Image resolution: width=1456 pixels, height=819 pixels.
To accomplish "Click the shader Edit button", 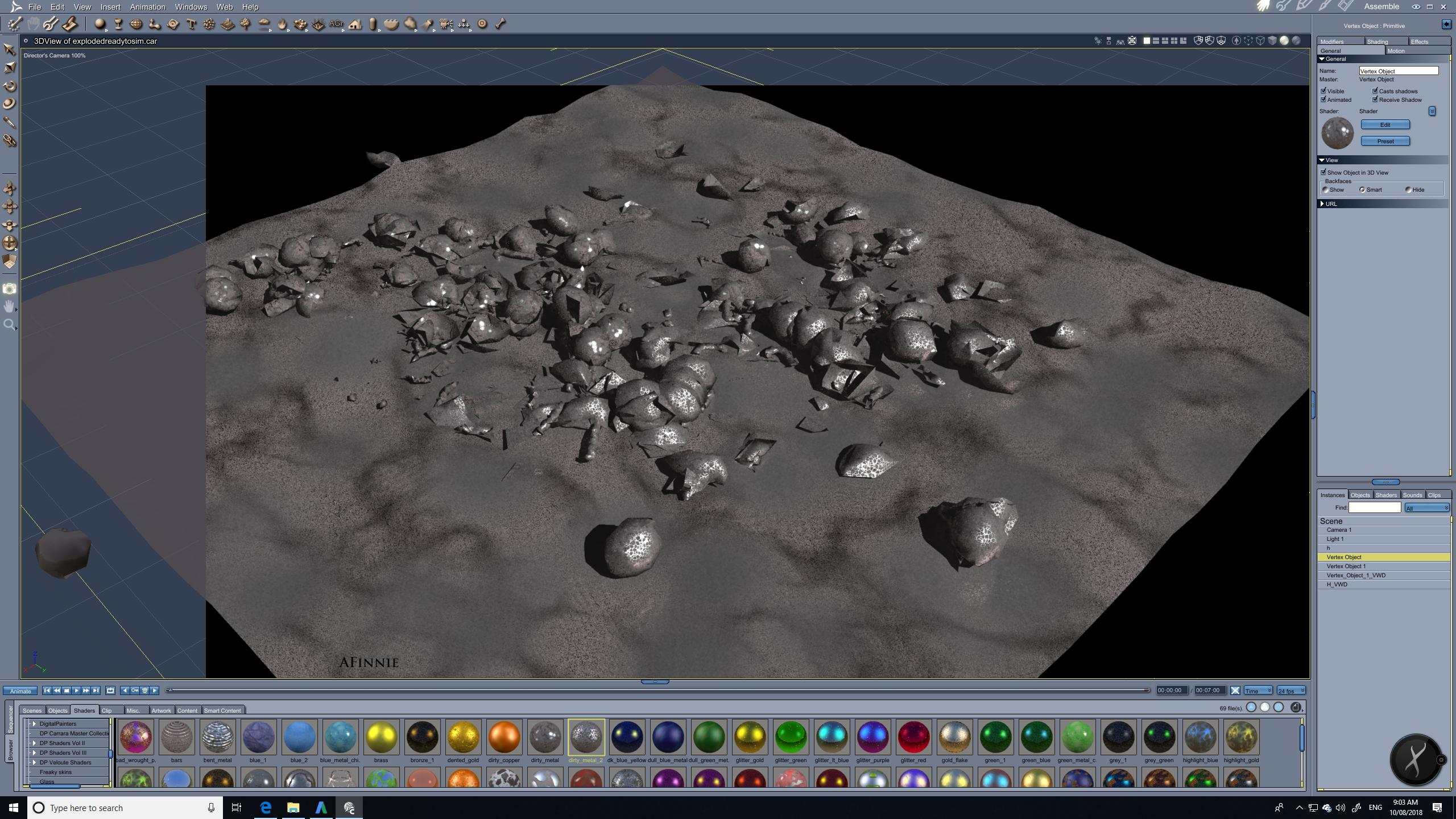I will 1385,125.
